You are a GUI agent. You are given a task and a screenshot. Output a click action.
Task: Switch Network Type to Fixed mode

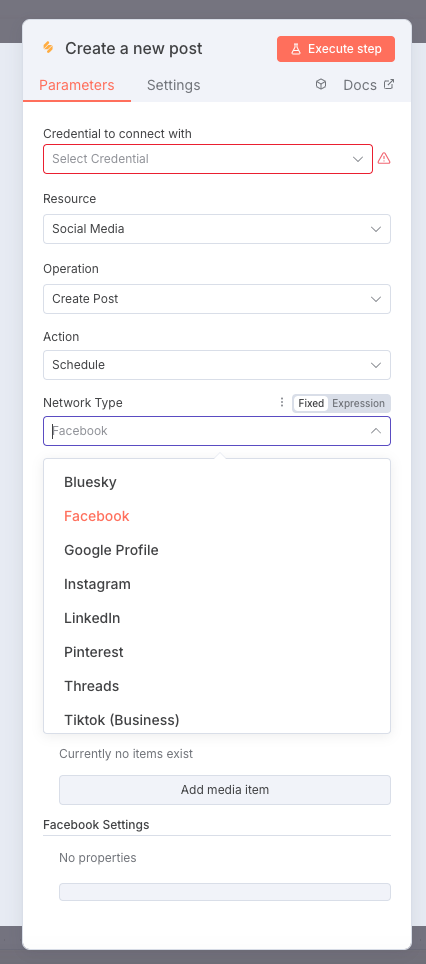(311, 403)
